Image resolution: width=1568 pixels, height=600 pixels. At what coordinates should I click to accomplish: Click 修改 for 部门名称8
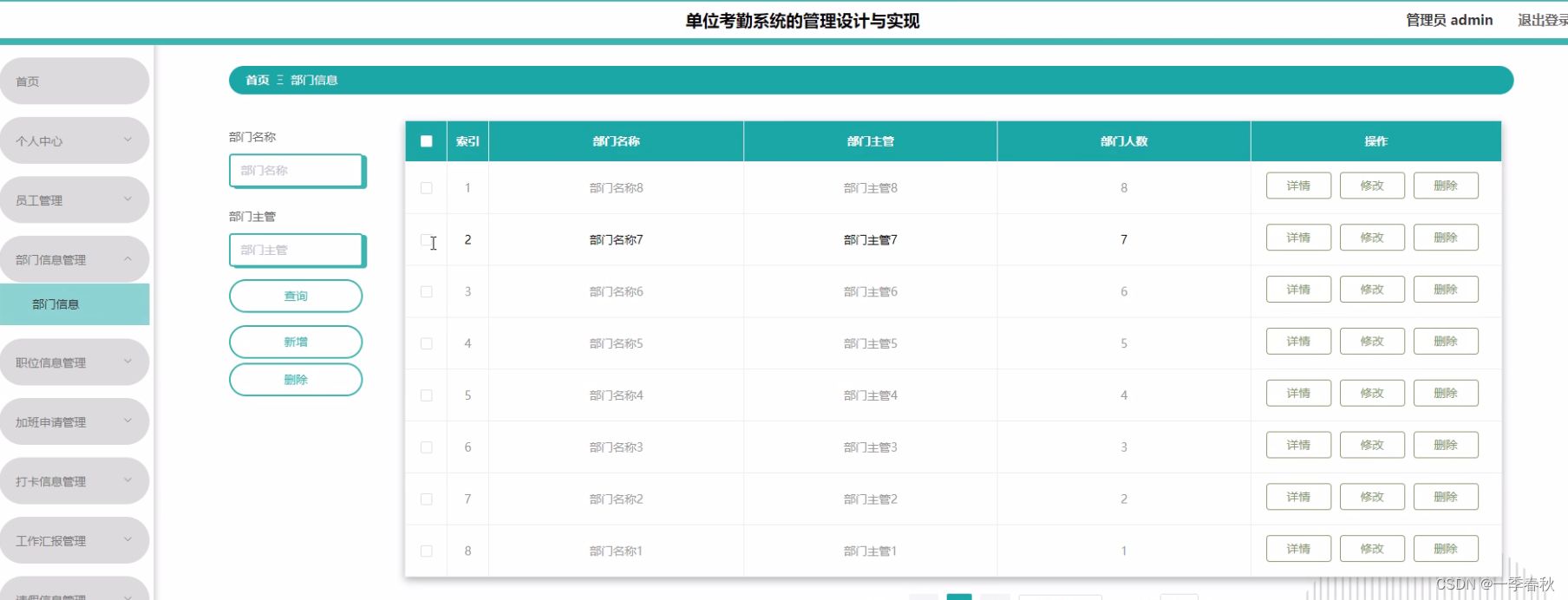[1372, 186]
